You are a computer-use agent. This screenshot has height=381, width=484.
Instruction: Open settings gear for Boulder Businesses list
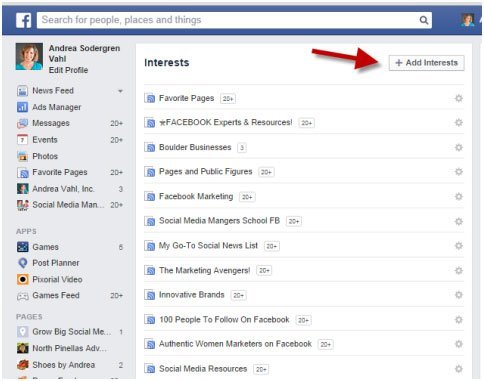point(459,147)
